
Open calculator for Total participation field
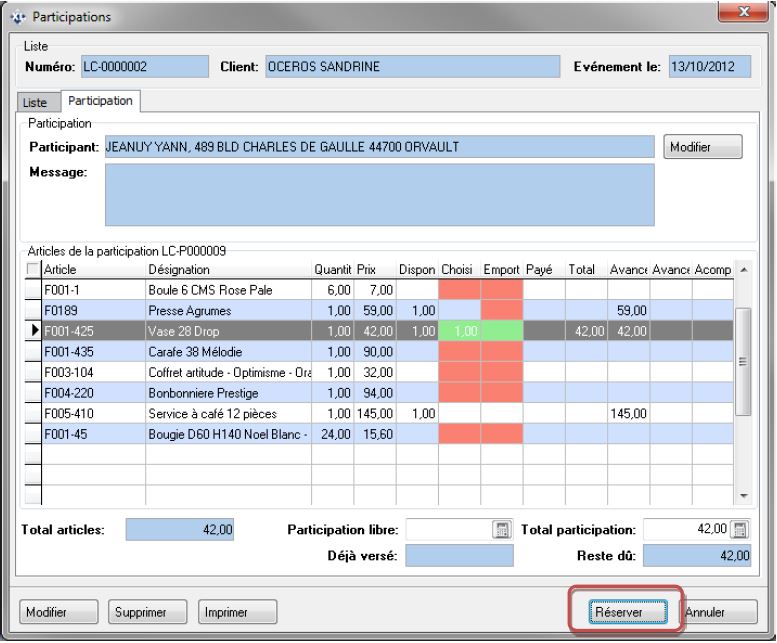[x=740, y=530]
